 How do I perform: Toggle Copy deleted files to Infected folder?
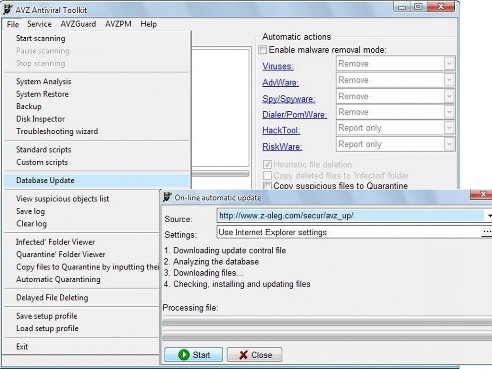click(x=267, y=175)
